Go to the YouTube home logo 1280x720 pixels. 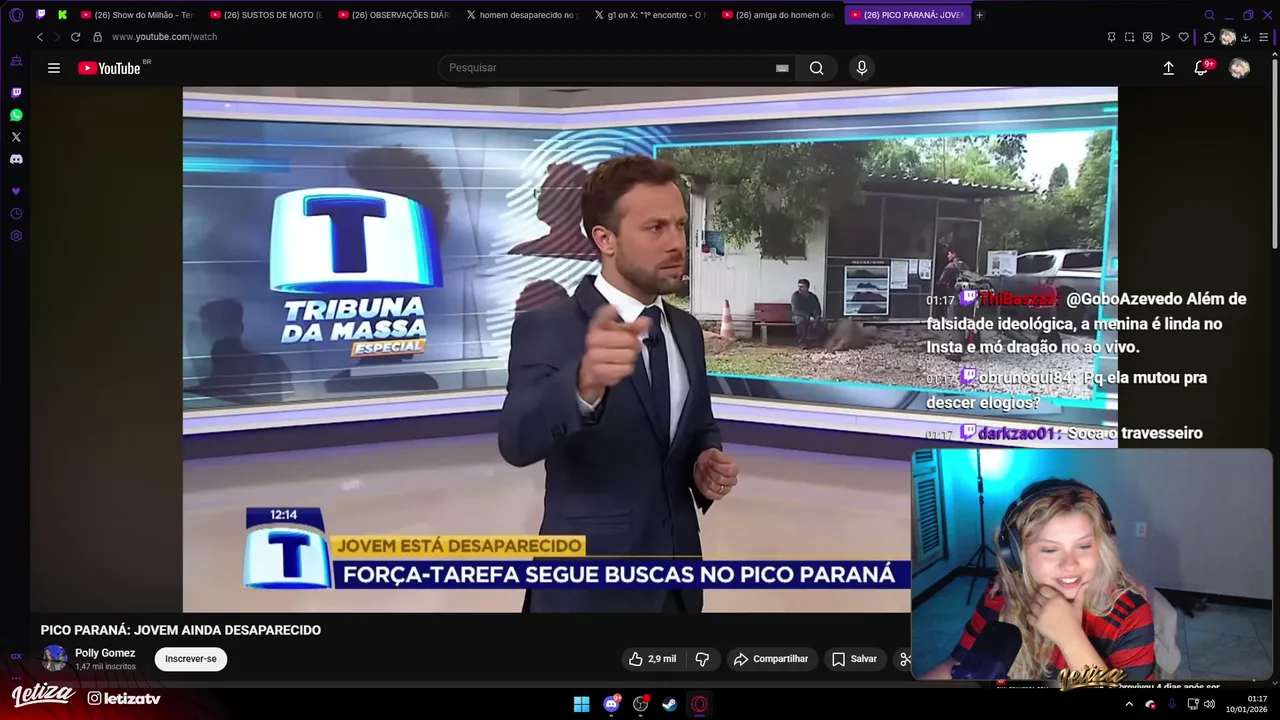point(109,68)
